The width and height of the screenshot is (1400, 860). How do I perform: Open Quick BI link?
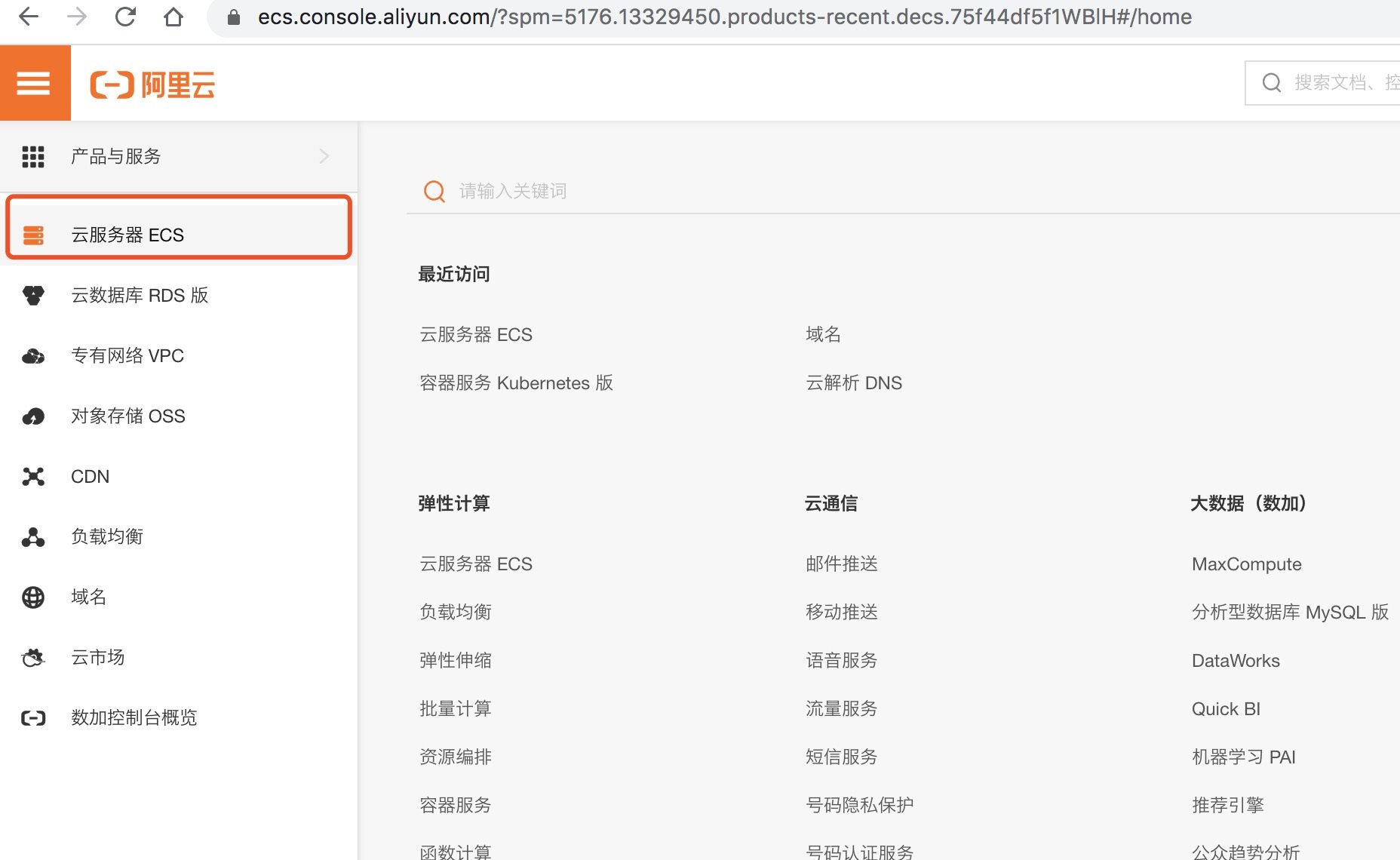pos(1226,709)
